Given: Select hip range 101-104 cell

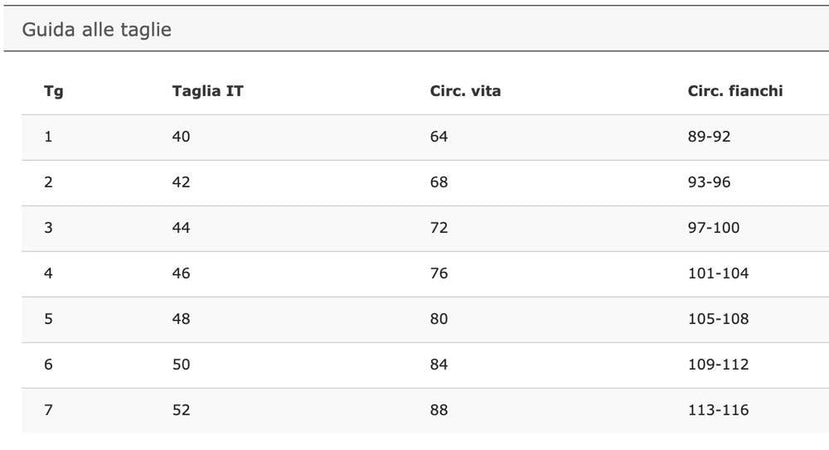Looking at the screenshot, I should point(718,273).
